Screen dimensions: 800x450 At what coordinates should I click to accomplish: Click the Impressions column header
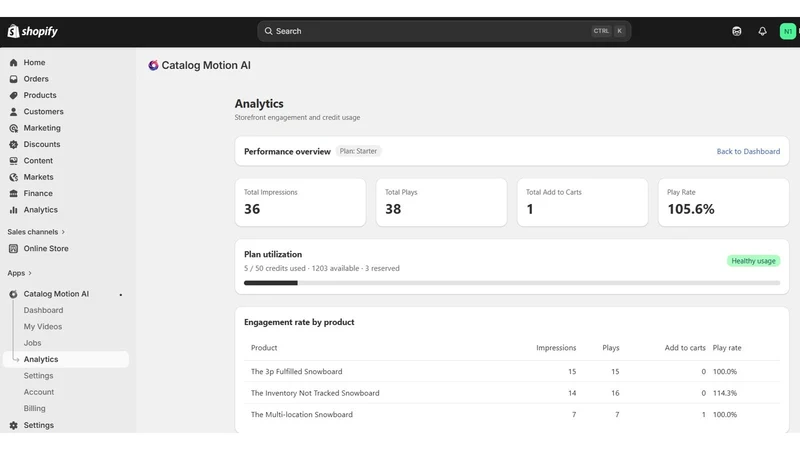[556, 347]
